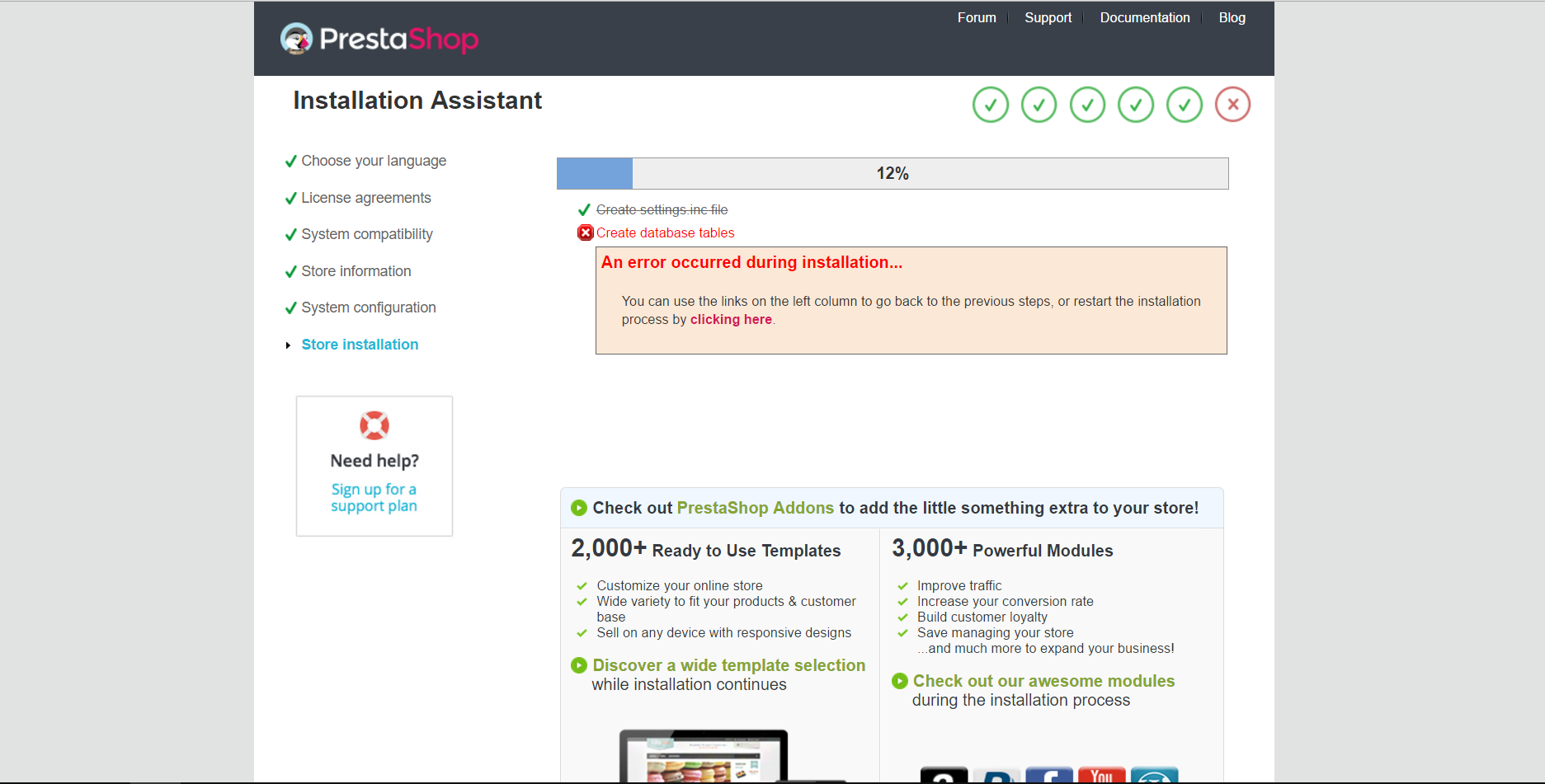Image resolution: width=1545 pixels, height=784 pixels.
Task: Click the check icon beside Sell on any device
Action: [582, 633]
